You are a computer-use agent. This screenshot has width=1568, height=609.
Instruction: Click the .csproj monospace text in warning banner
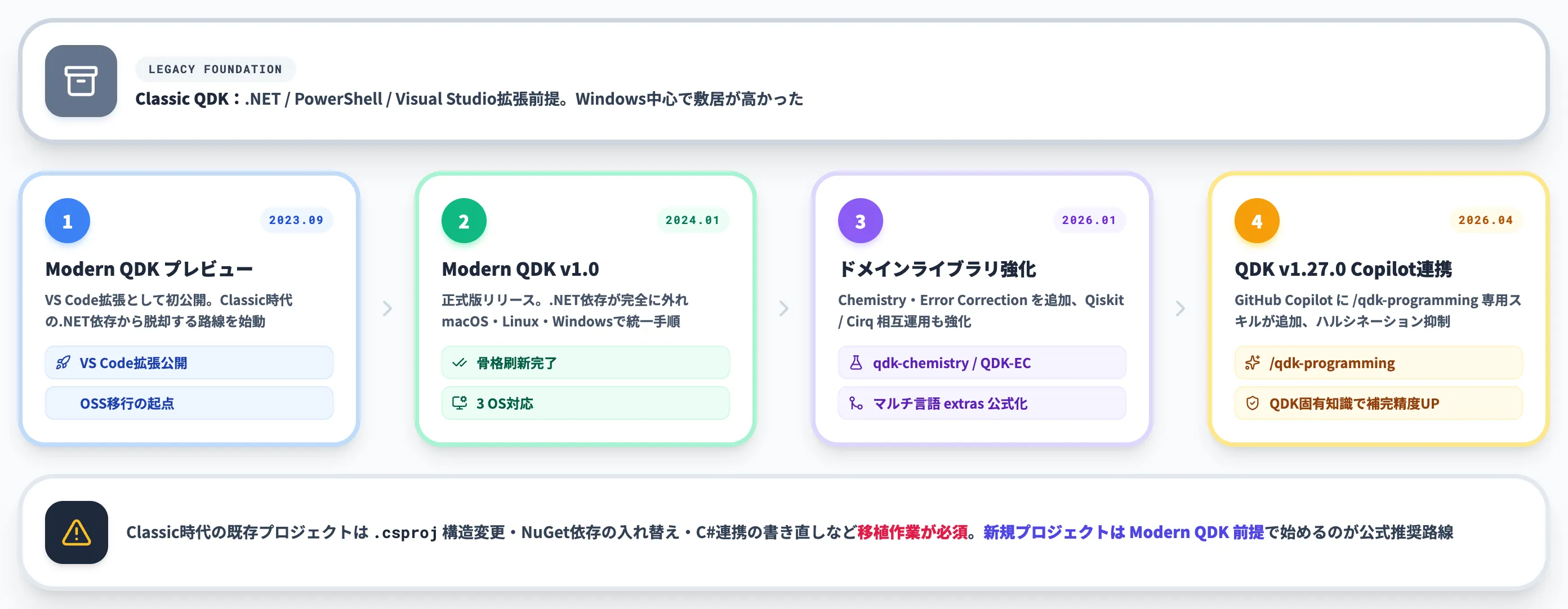click(406, 533)
